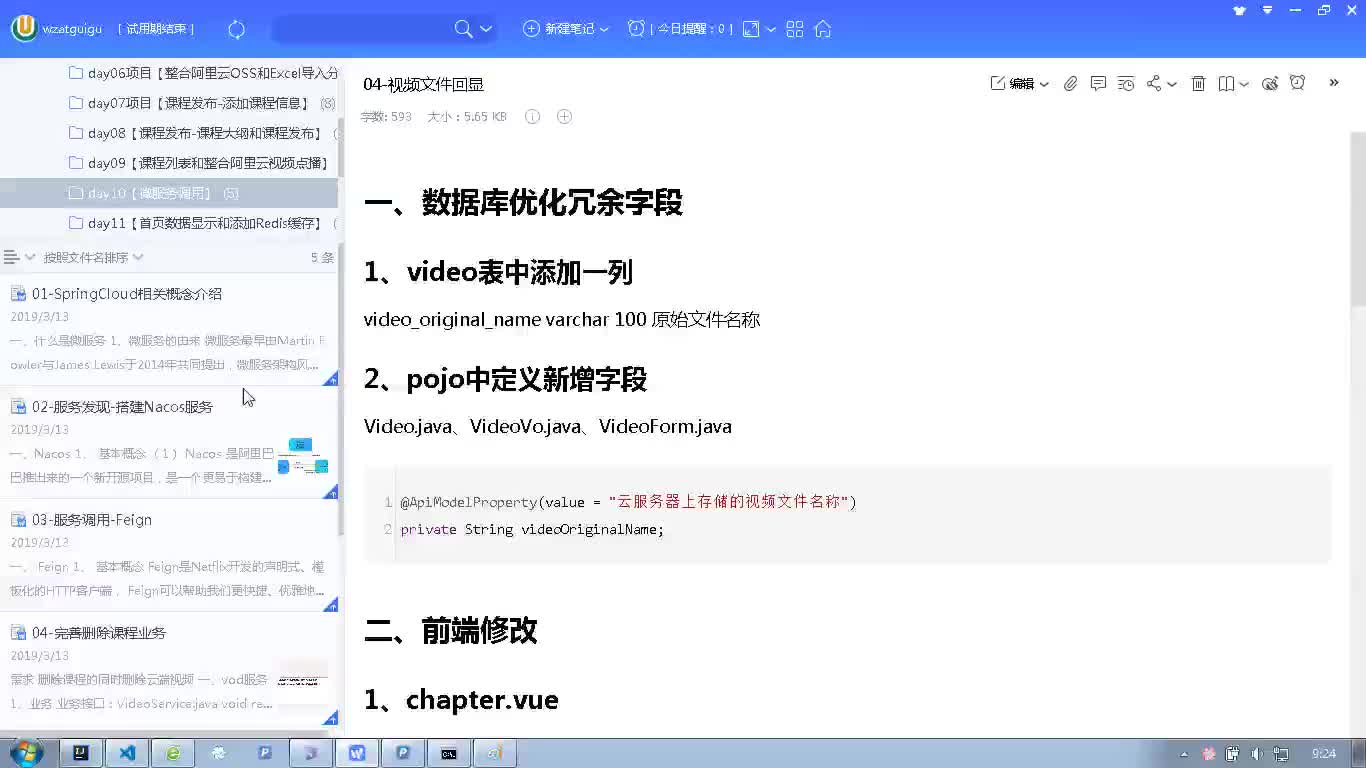This screenshot has width=1366, height=768.
Task: Delete the note with trash icon
Action: coord(1198,84)
